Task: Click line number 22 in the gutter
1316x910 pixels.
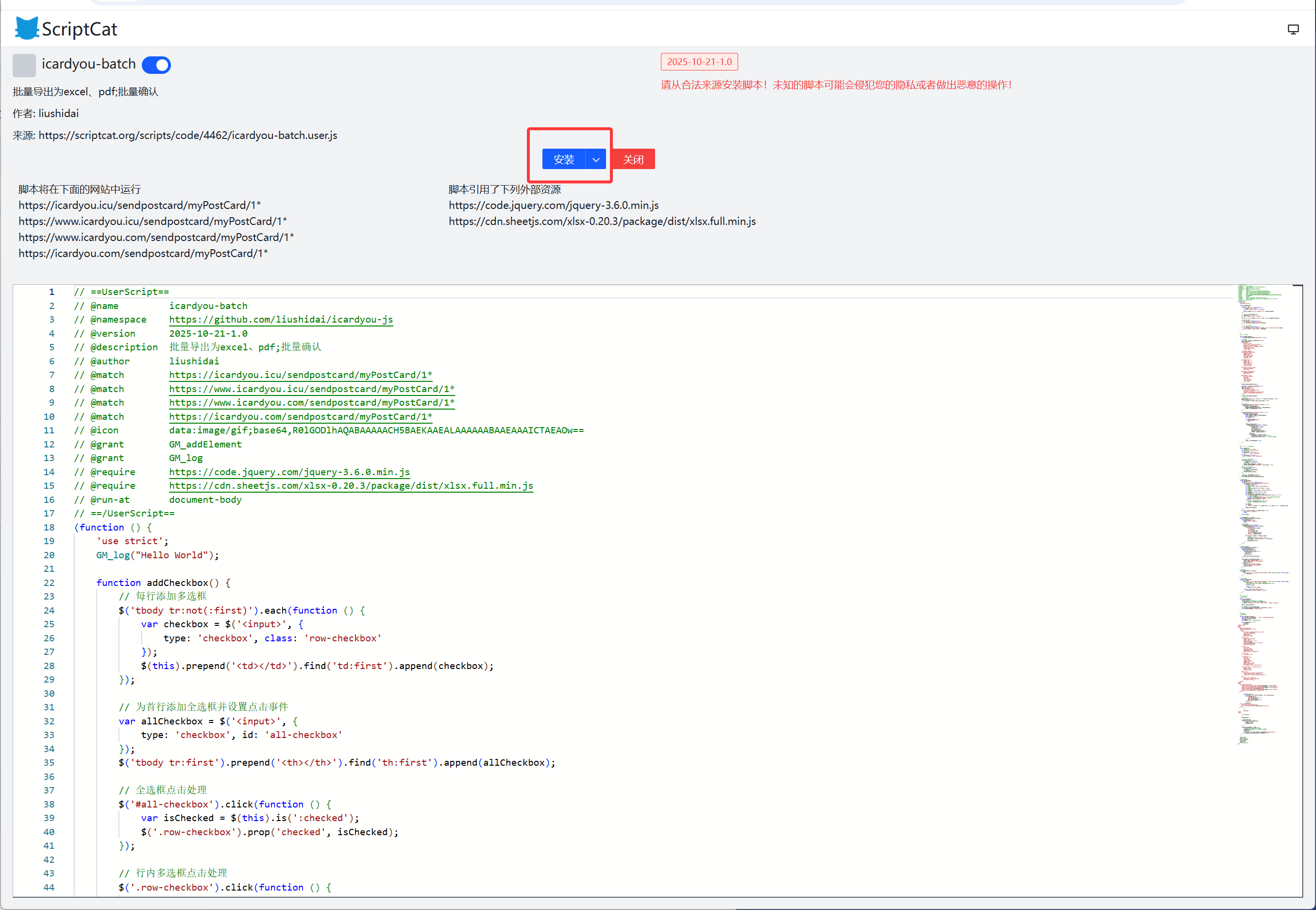Action: click(50, 583)
